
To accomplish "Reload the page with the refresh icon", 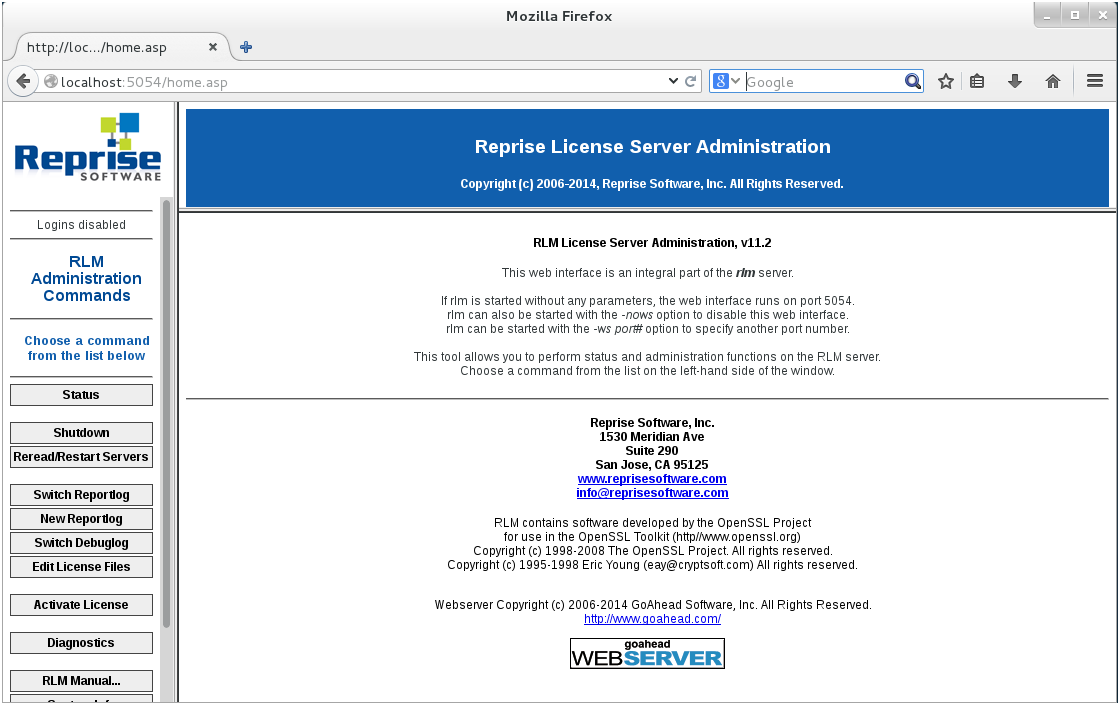I will pos(691,81).
